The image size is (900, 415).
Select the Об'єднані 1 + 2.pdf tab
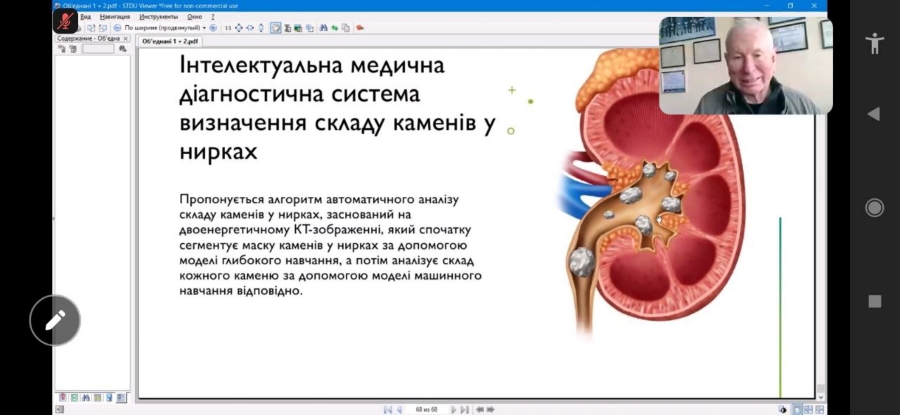(x=170, y=42)
